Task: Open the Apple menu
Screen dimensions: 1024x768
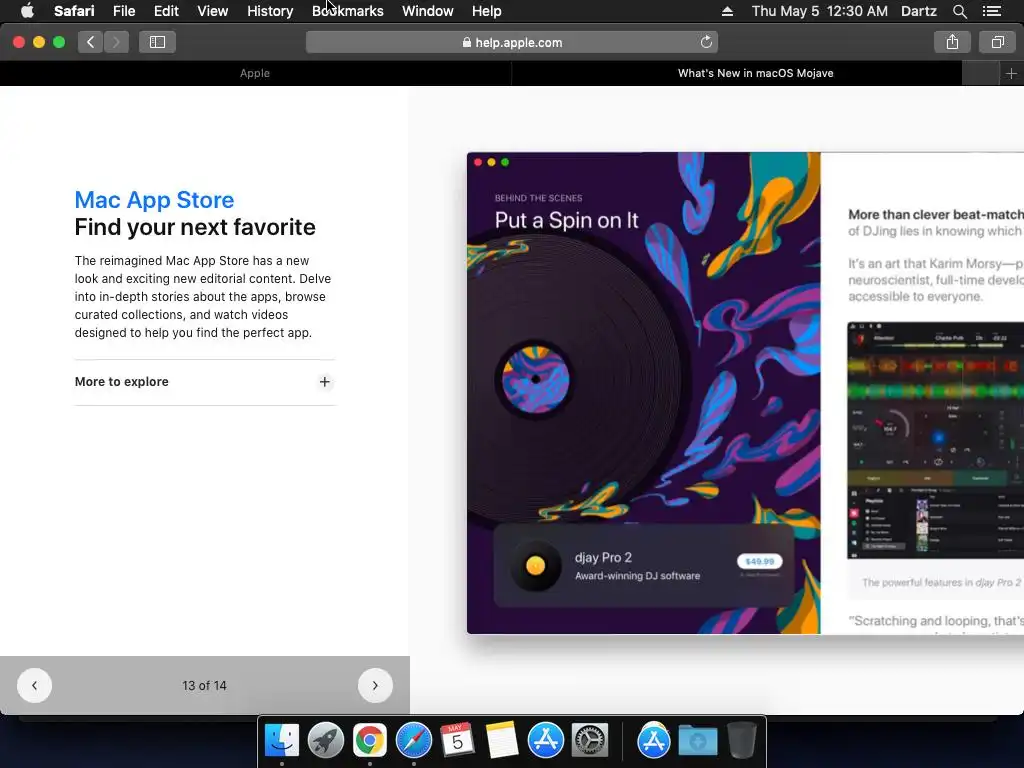Action: [x=27, y=11]
